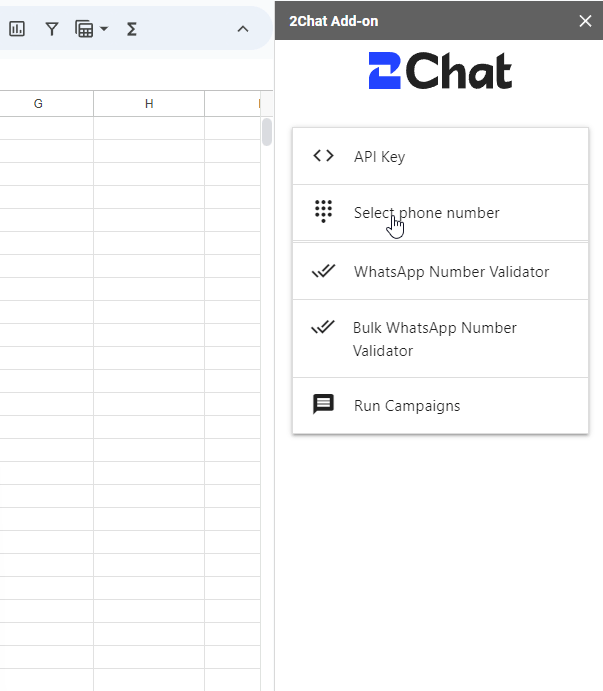Click the Create a filter funnel icon

pos(52,29)
